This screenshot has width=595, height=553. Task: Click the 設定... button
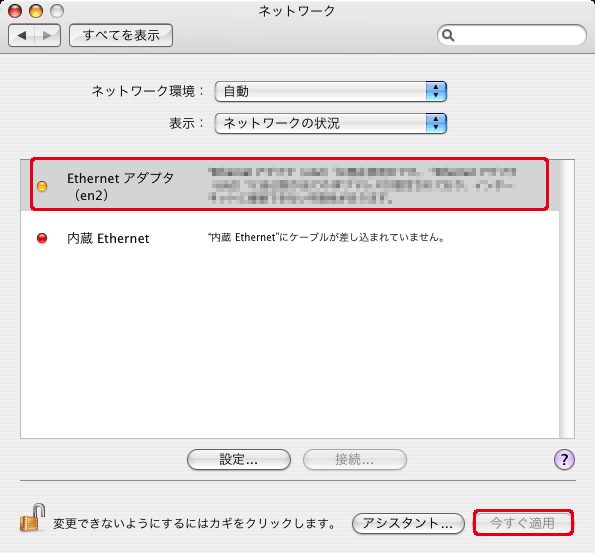click(239, 460)
